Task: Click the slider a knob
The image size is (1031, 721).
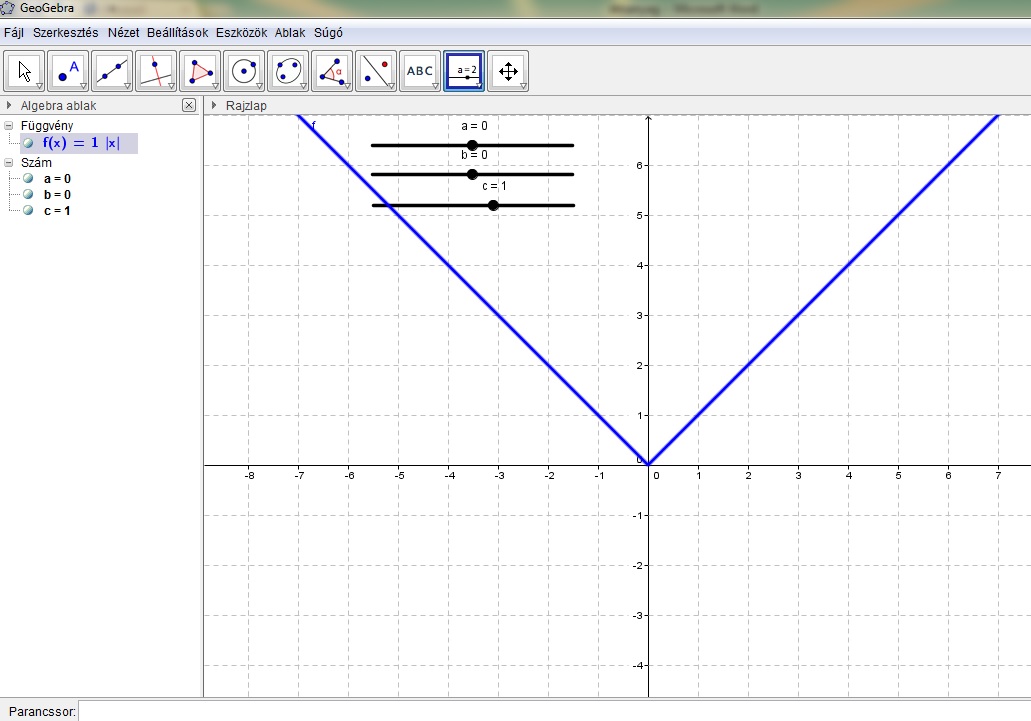Action: 472,145
